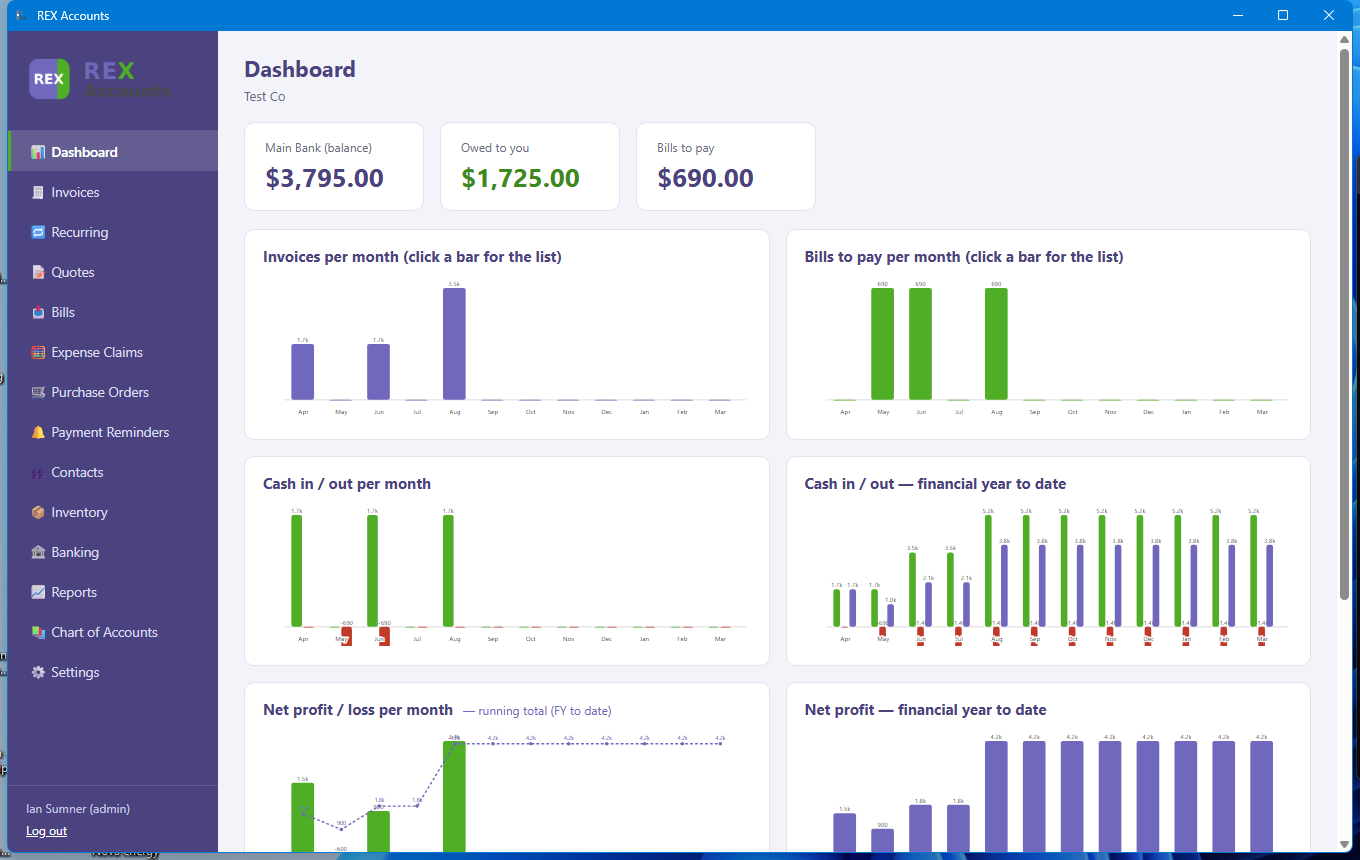Click the Bills inbox icon
Image resolution: width=1360 pixels, height=860 pixels.
(x=38, y=312)
